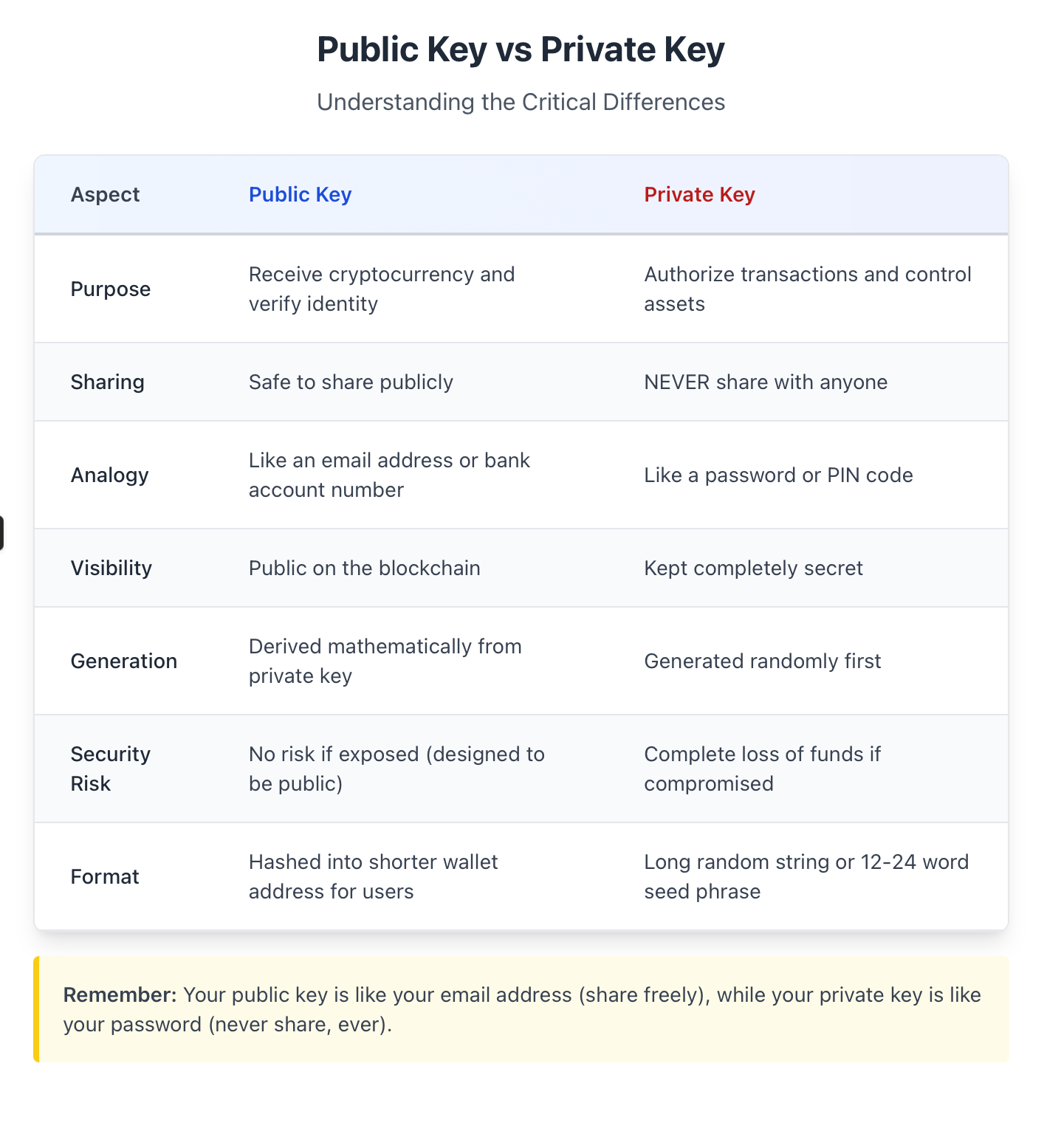The width and height of the screenshot is (1044, 1148).
Task: Click the dark tab at the left edge
Action: (1, 533)
